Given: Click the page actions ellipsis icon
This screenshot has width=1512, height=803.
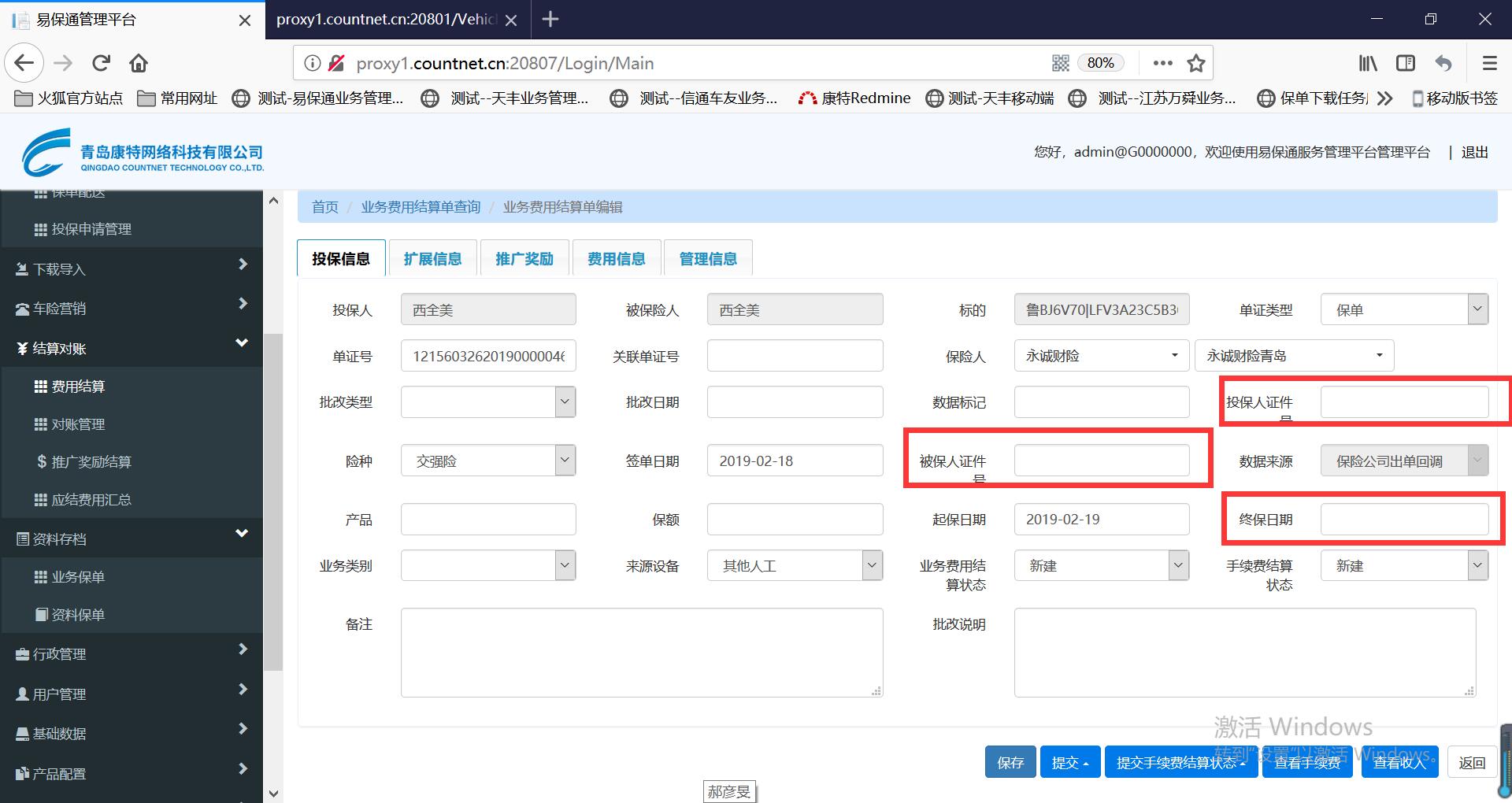Looking at the screenshot, I should pos(1162,63).
